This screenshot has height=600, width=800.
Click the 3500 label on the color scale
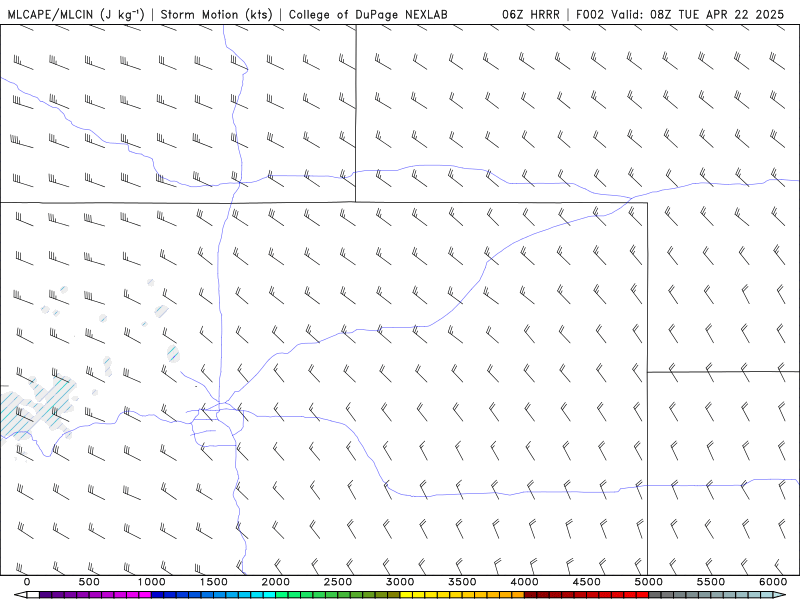point(463,582)
